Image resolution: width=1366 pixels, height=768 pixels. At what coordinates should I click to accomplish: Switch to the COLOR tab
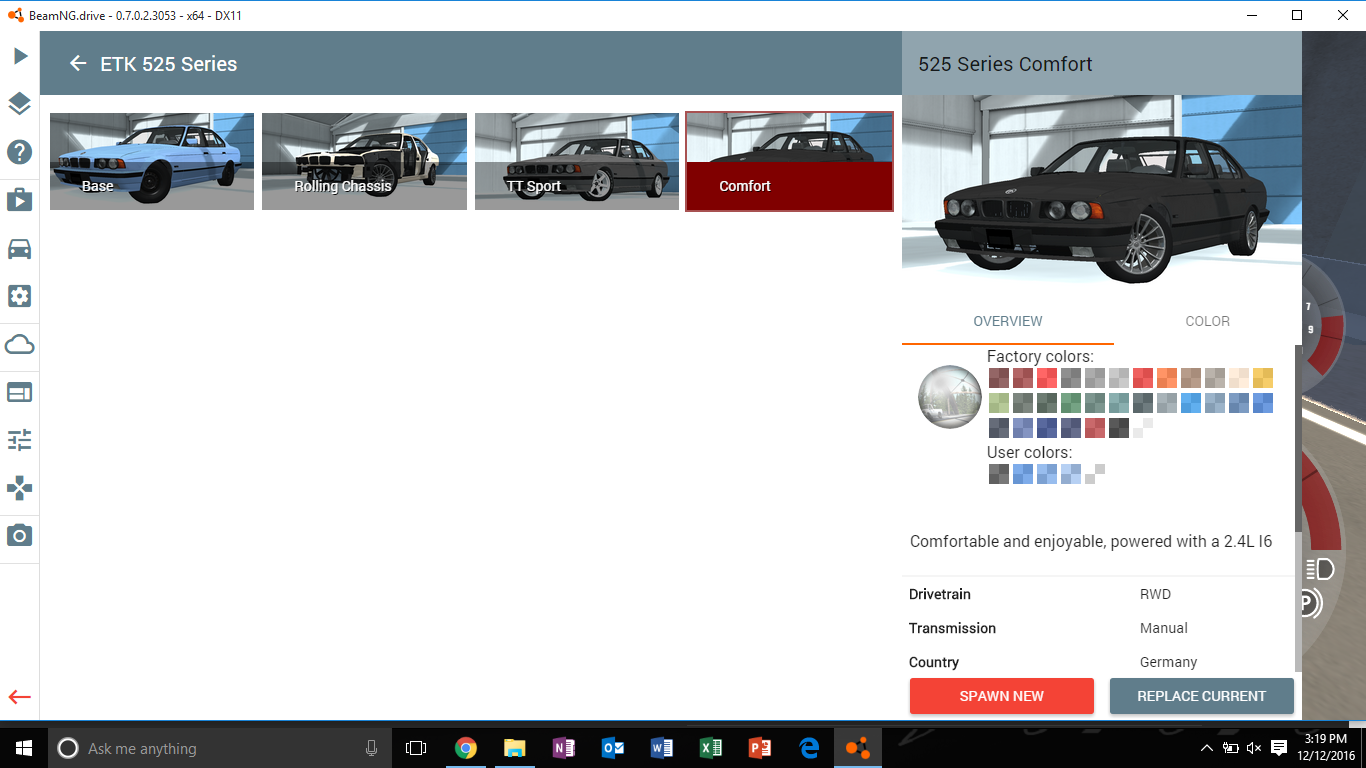pyautogui.click(x=1207, y=321)
